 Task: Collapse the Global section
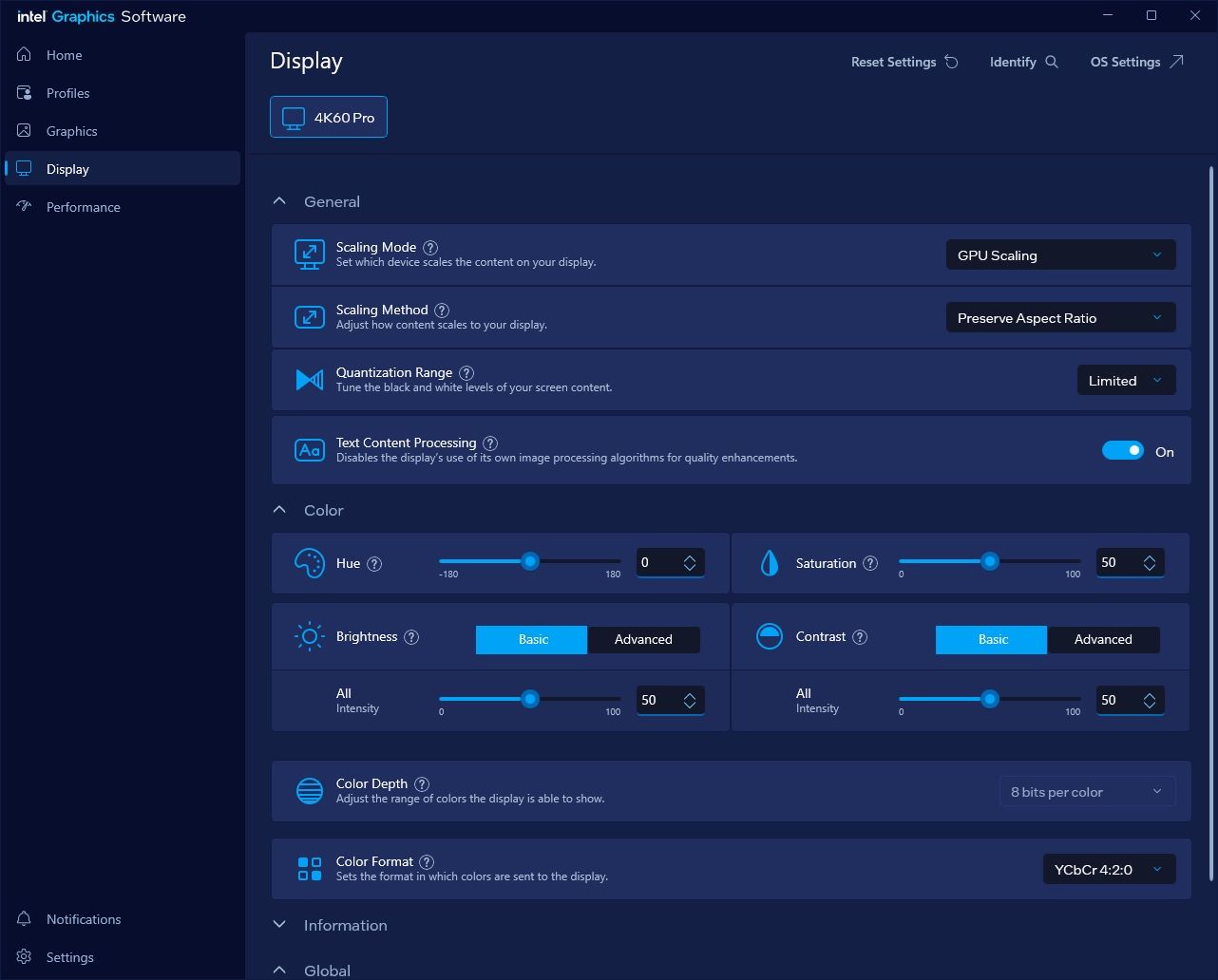click(279, 970)
